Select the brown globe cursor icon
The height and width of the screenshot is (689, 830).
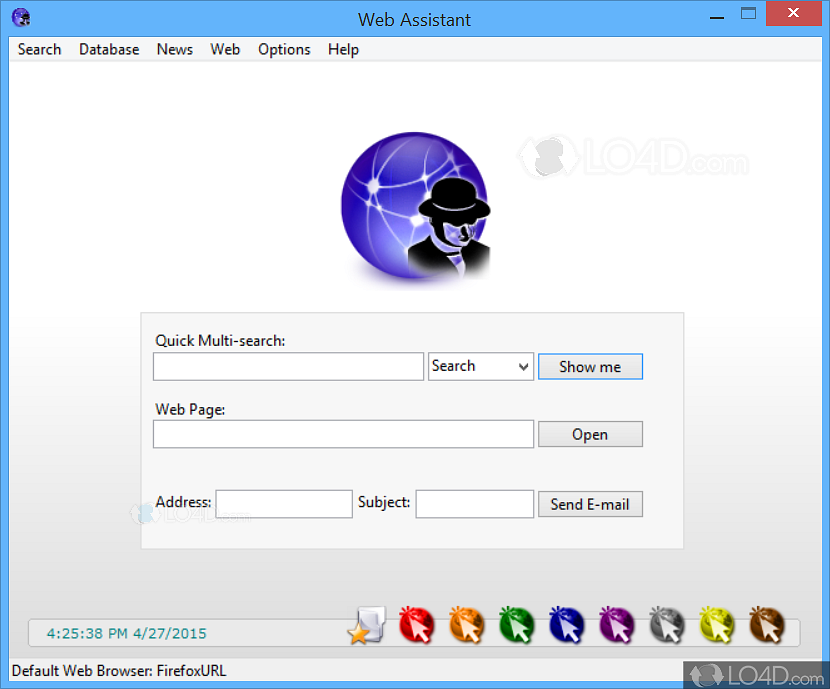767,624
